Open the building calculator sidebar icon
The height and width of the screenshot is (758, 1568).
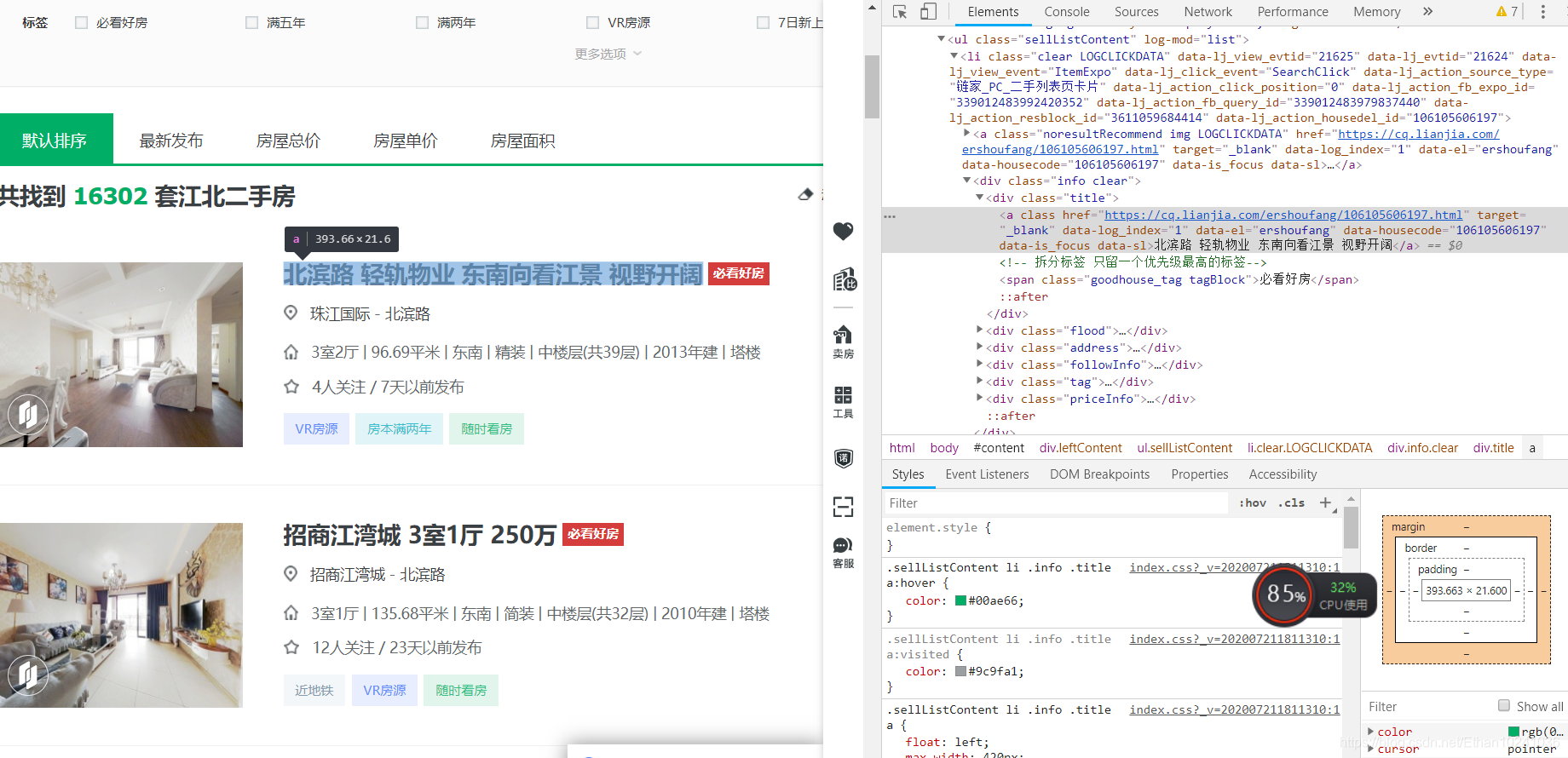tap(844, 279)
